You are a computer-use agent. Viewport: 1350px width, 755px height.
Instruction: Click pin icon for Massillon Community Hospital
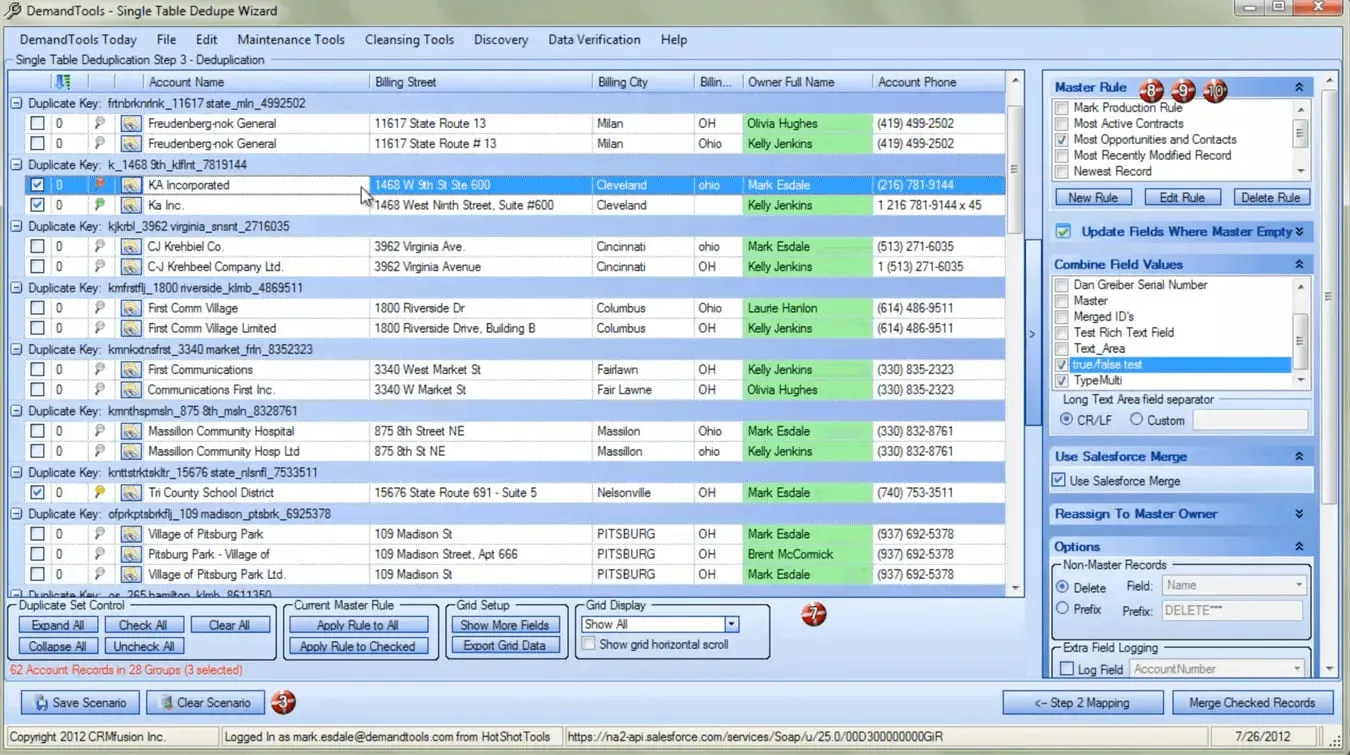[99, 431]
